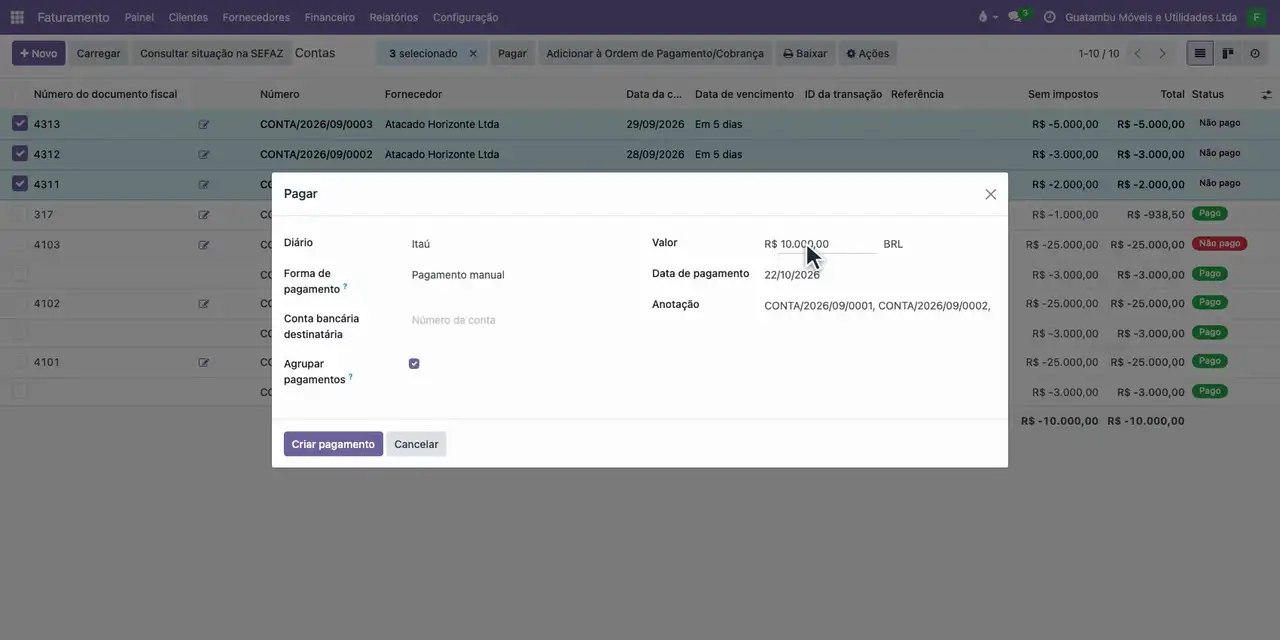Open the Relatórios menu

394,17
